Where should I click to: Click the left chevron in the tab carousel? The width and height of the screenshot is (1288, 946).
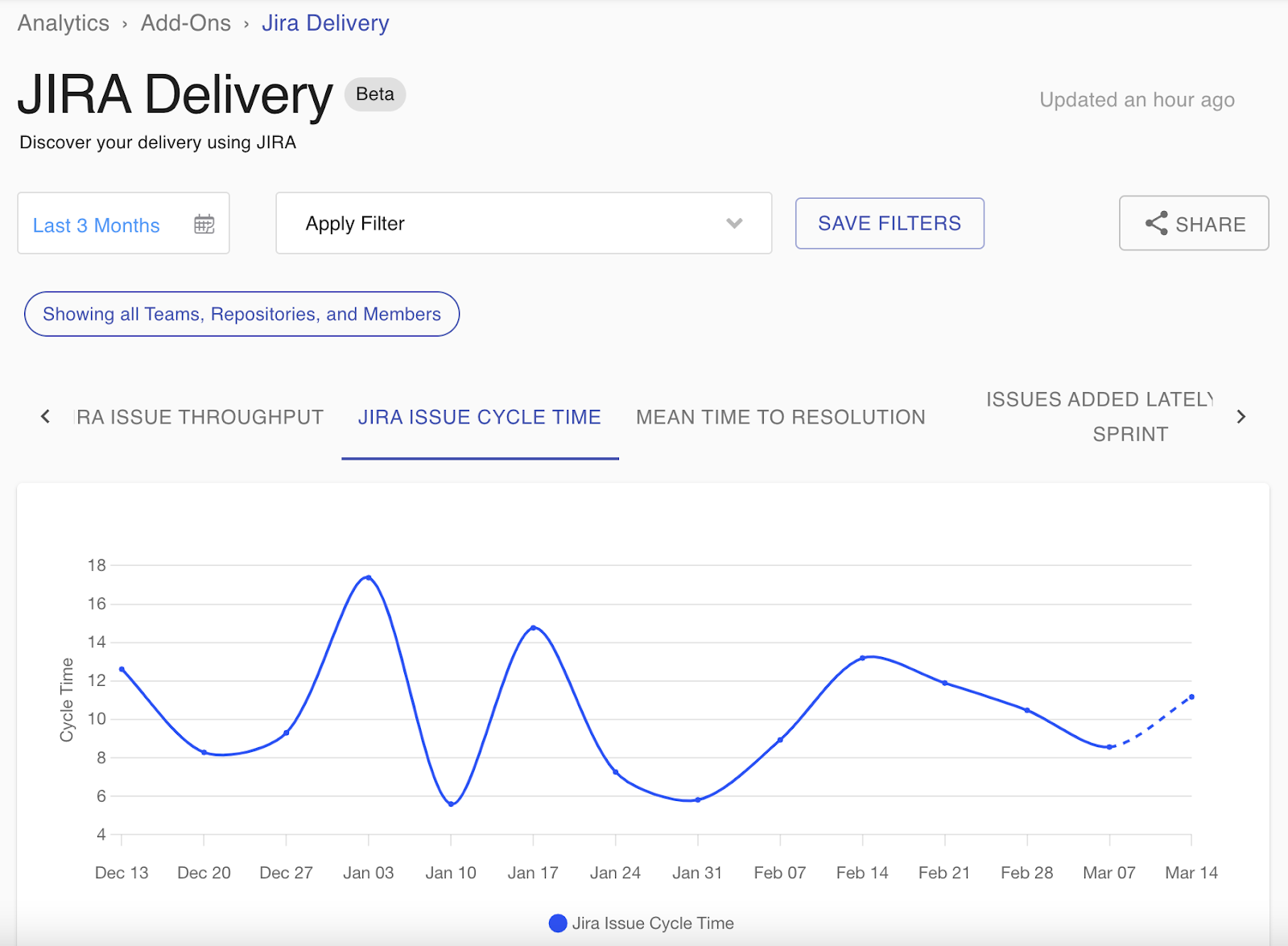click(45, 417)
